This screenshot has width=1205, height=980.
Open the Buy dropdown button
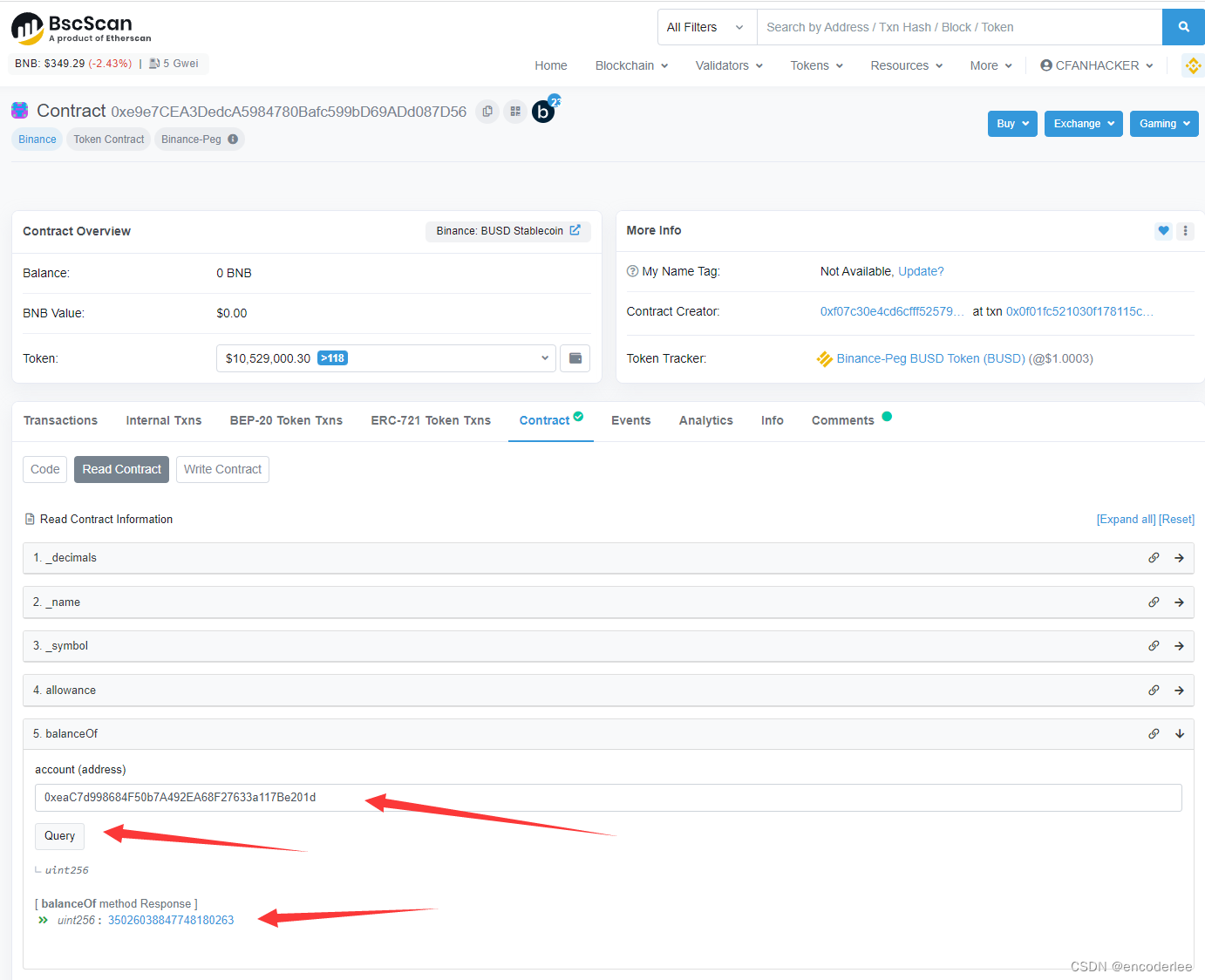[x=1012, y=124]
